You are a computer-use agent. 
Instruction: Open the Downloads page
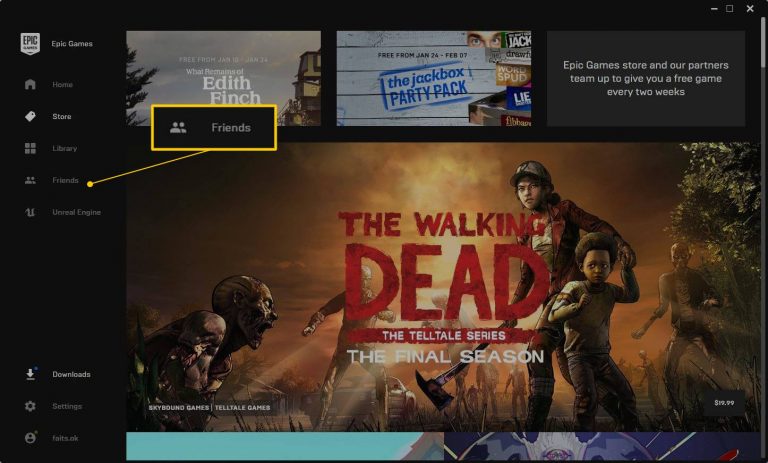tap(72, 374)
